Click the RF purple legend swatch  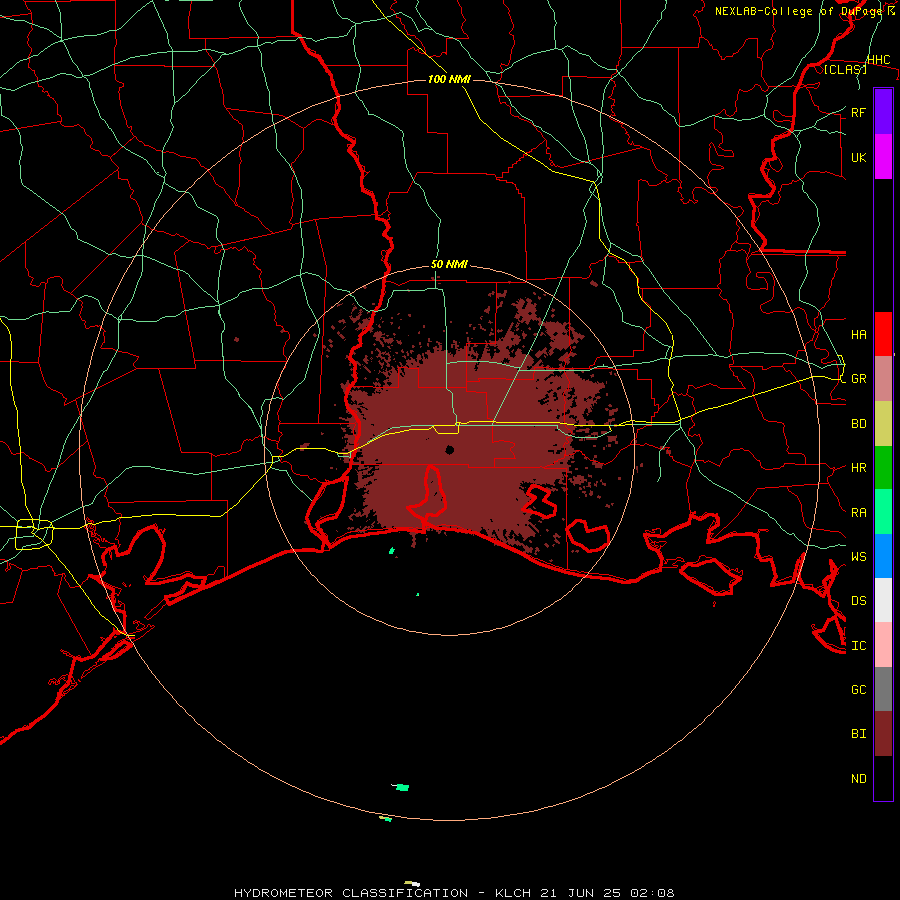coord(883,112)
